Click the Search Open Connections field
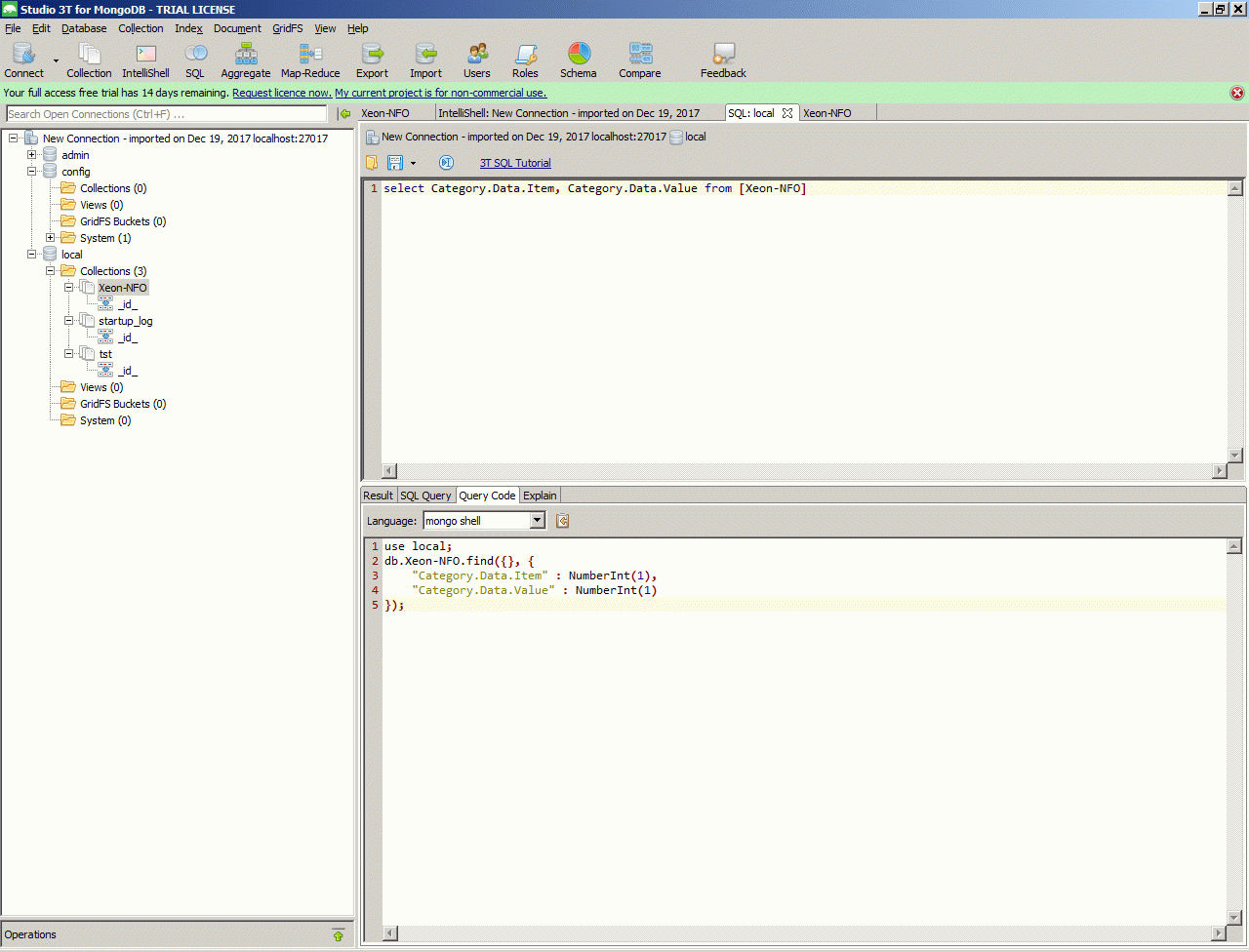 point(166,114)
